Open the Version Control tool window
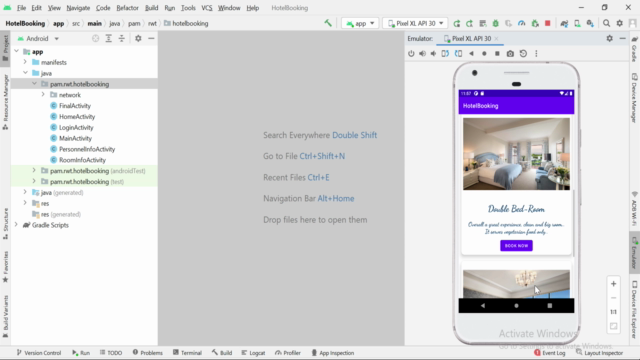 39,353
